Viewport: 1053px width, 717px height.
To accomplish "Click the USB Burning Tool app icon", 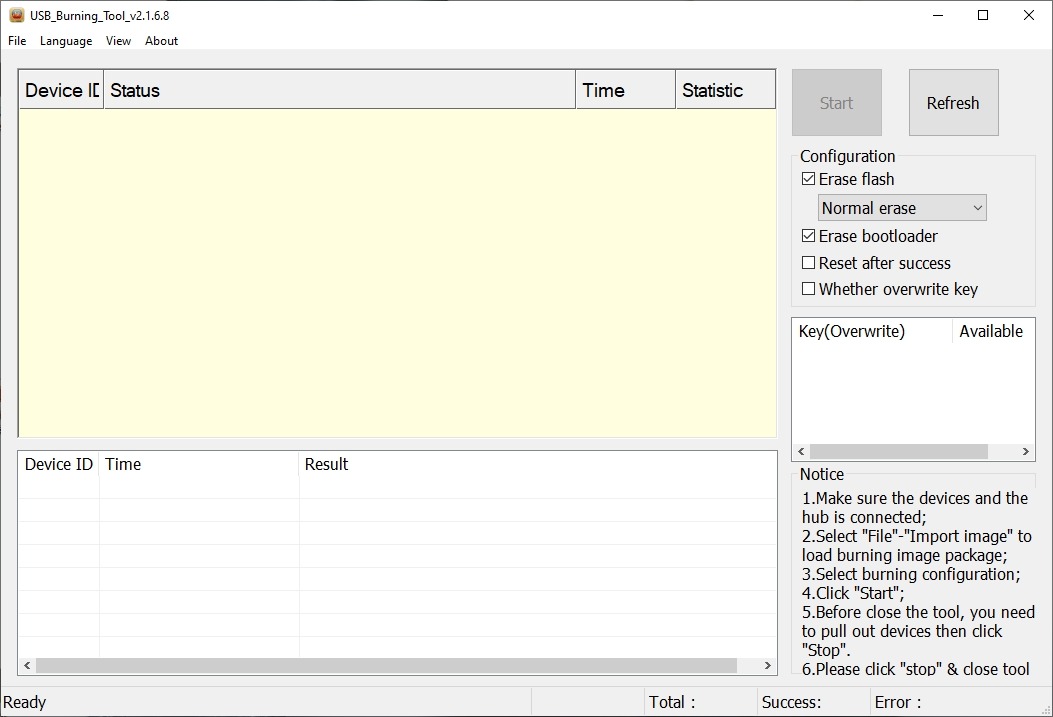I will click(16, 15).
